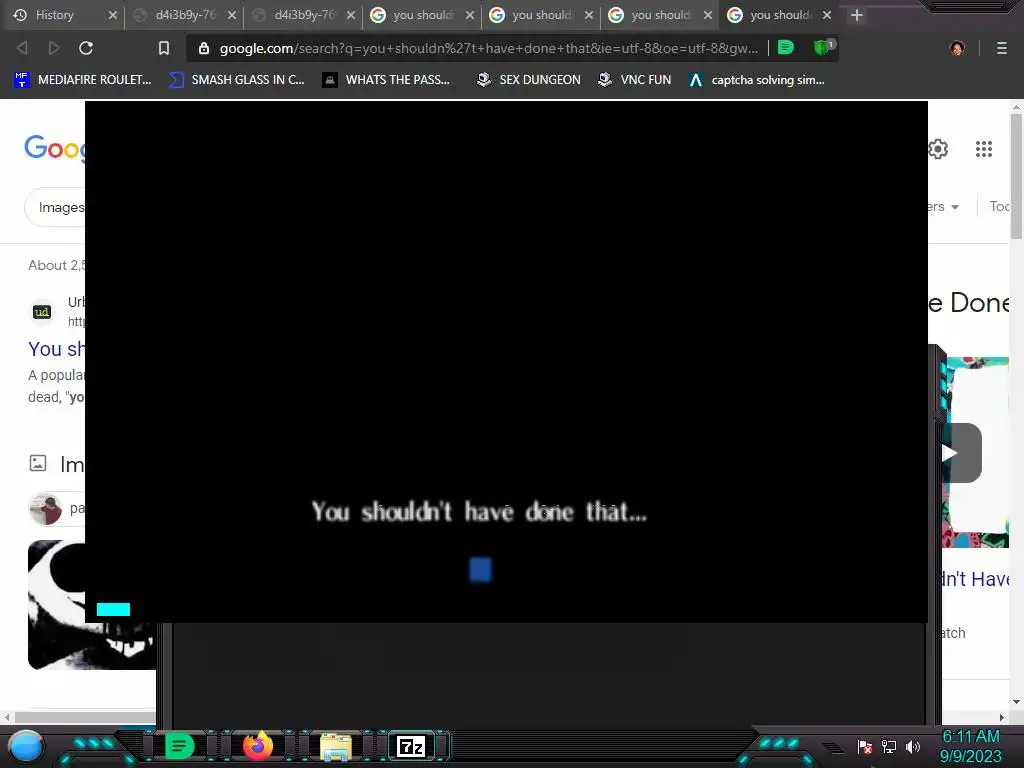Open MEDIAFIRE ROULET... bookmark

[82, 80]
